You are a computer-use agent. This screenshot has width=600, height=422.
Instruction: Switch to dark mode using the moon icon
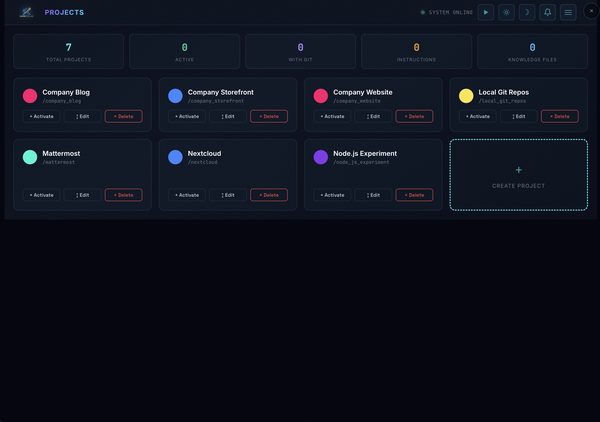527,12
